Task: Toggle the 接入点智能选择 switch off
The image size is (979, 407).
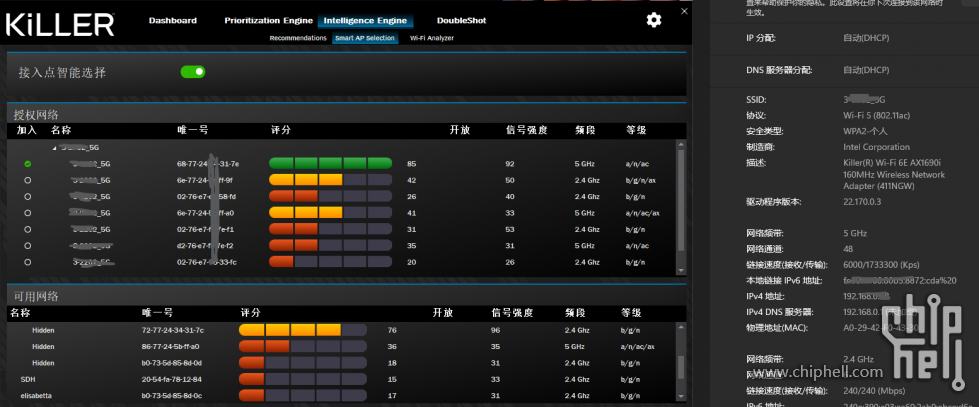Action: tap(193, 72)
